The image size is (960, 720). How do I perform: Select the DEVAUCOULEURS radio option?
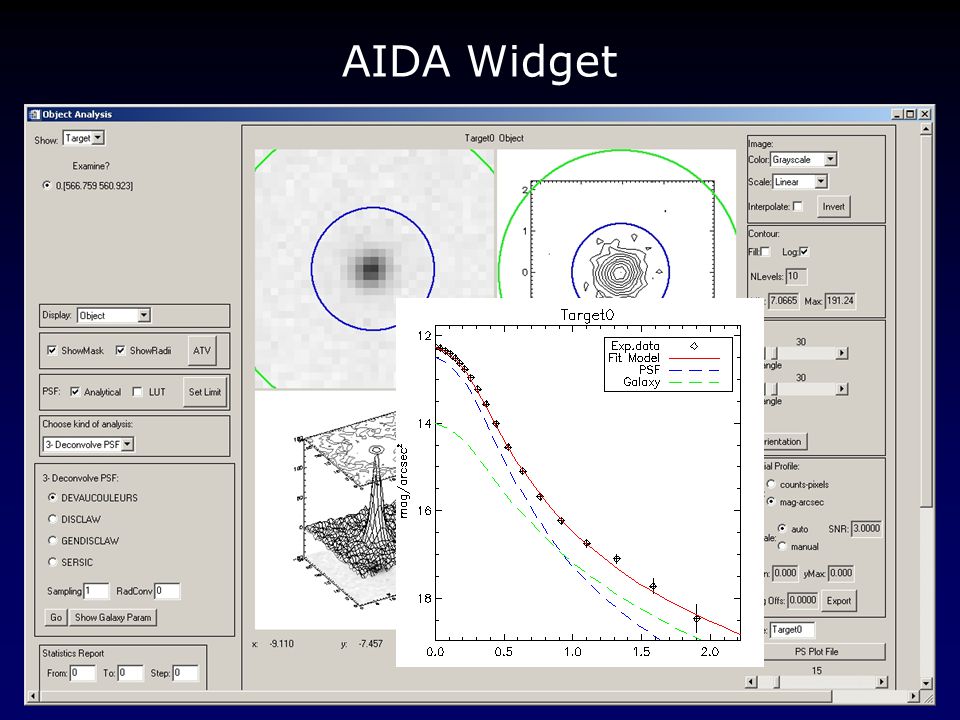(53, 497)
